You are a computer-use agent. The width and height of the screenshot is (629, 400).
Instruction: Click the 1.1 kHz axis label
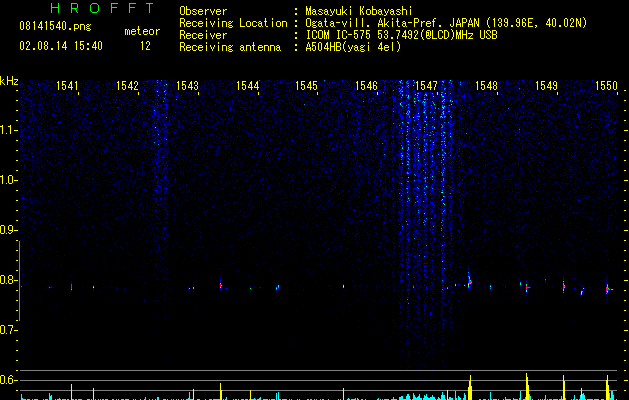tap(8, 130)
